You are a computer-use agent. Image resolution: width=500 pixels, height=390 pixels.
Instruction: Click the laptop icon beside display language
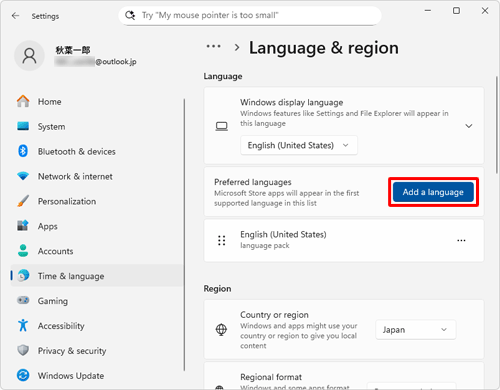pyautogui.click(x=222, y=126)
